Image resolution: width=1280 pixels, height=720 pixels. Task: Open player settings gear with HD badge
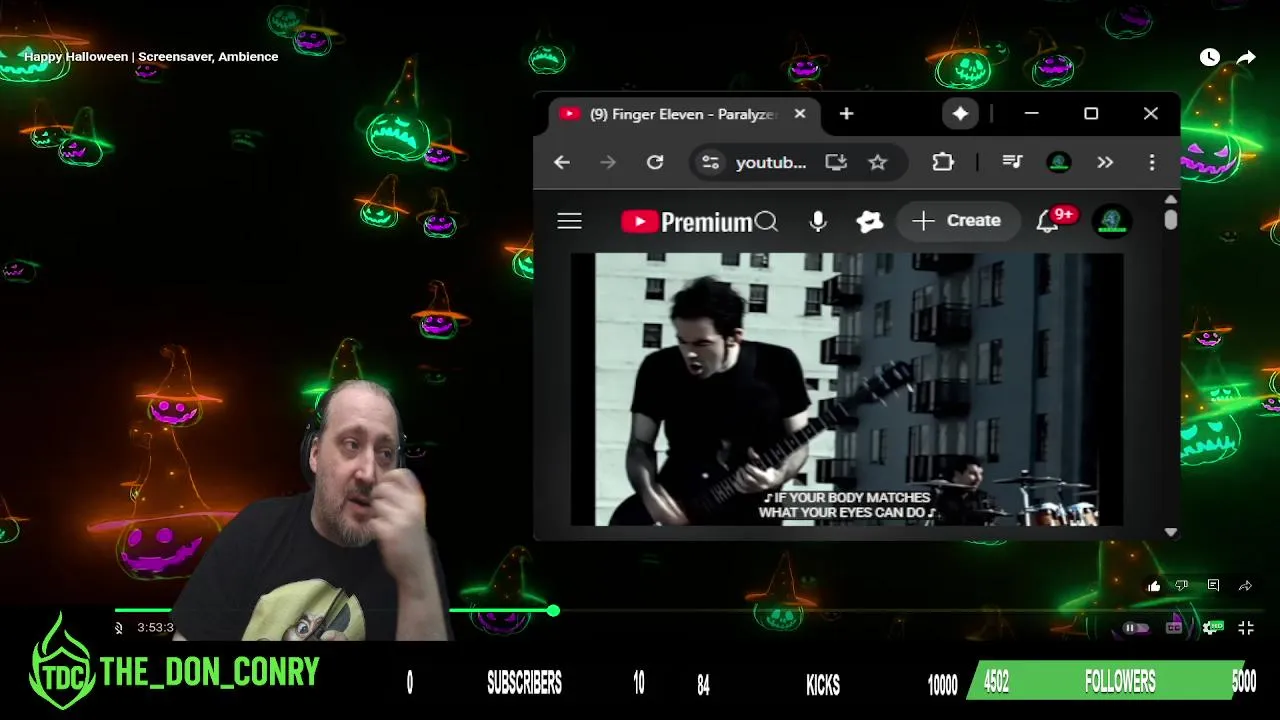coord(1212,628)
